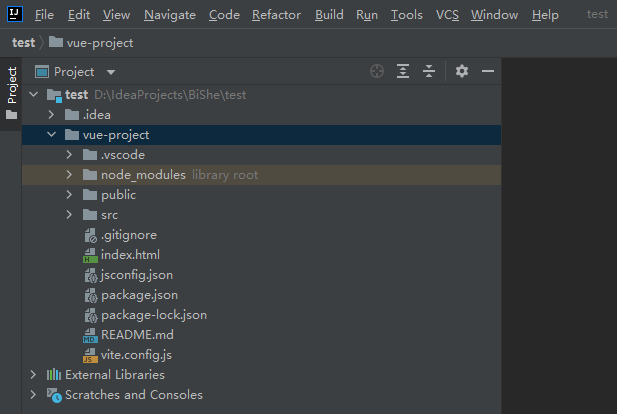Expand the src folder arrow
The height and width of the screenshot is (414, 617).
(x=69, y=215)
